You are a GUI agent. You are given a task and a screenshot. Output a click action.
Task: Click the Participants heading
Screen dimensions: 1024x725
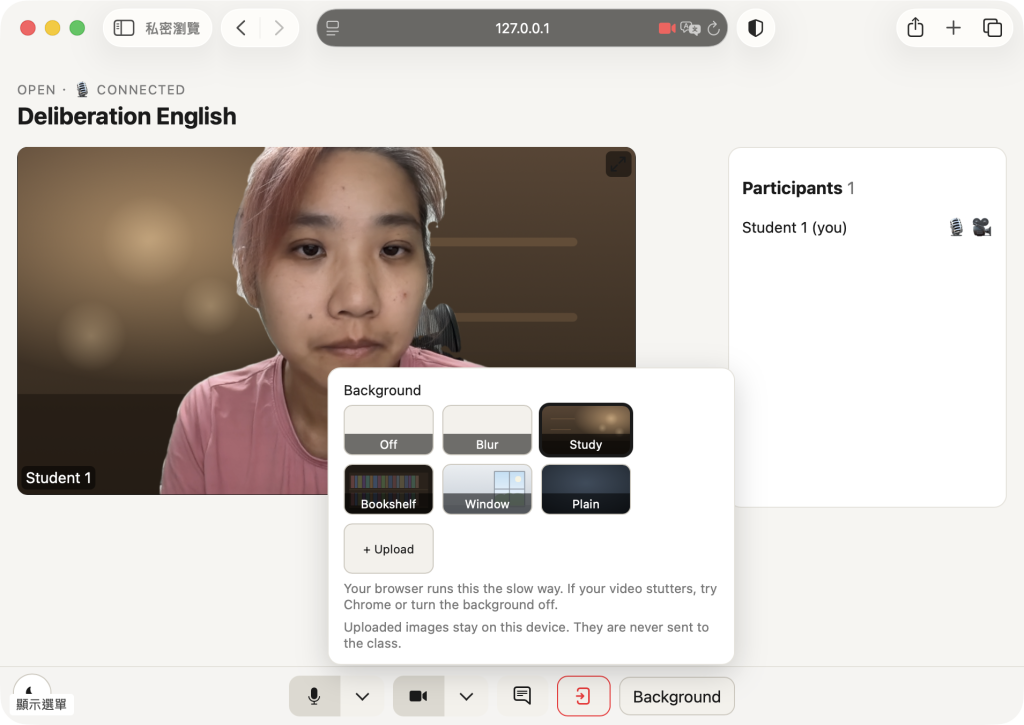(x=792, y=188)
